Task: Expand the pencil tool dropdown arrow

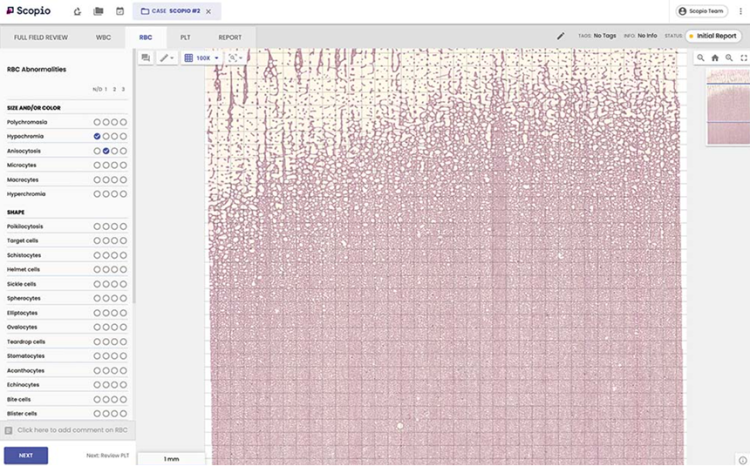Action: (x=172, y=58)
